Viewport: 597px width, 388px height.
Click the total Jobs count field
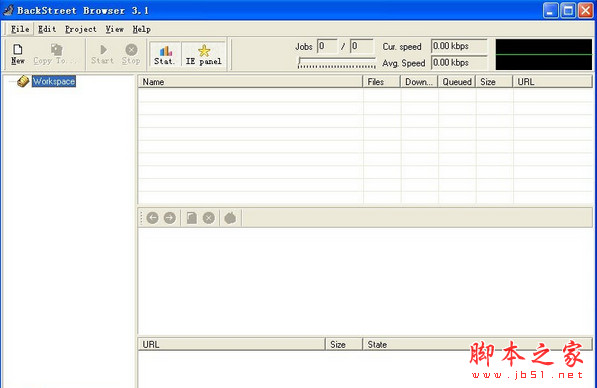coord(361,46)
